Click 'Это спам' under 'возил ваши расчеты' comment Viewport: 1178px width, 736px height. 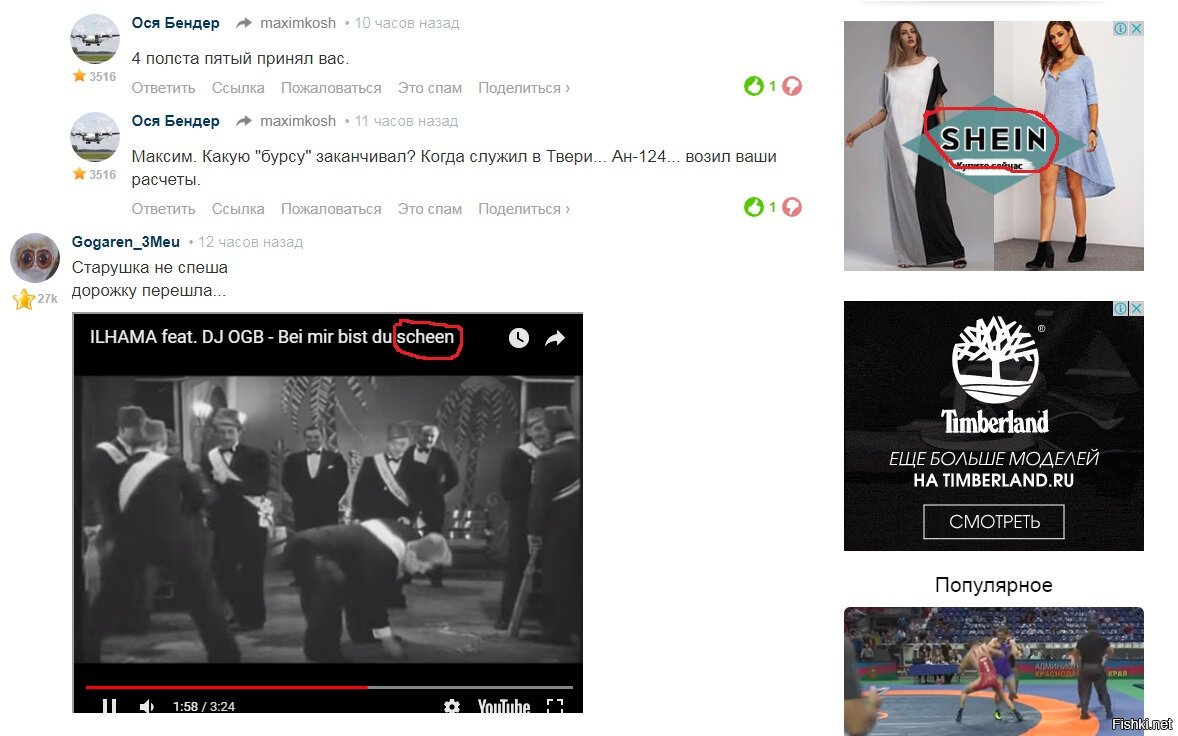pyautogui.click(x=430, y=209)
